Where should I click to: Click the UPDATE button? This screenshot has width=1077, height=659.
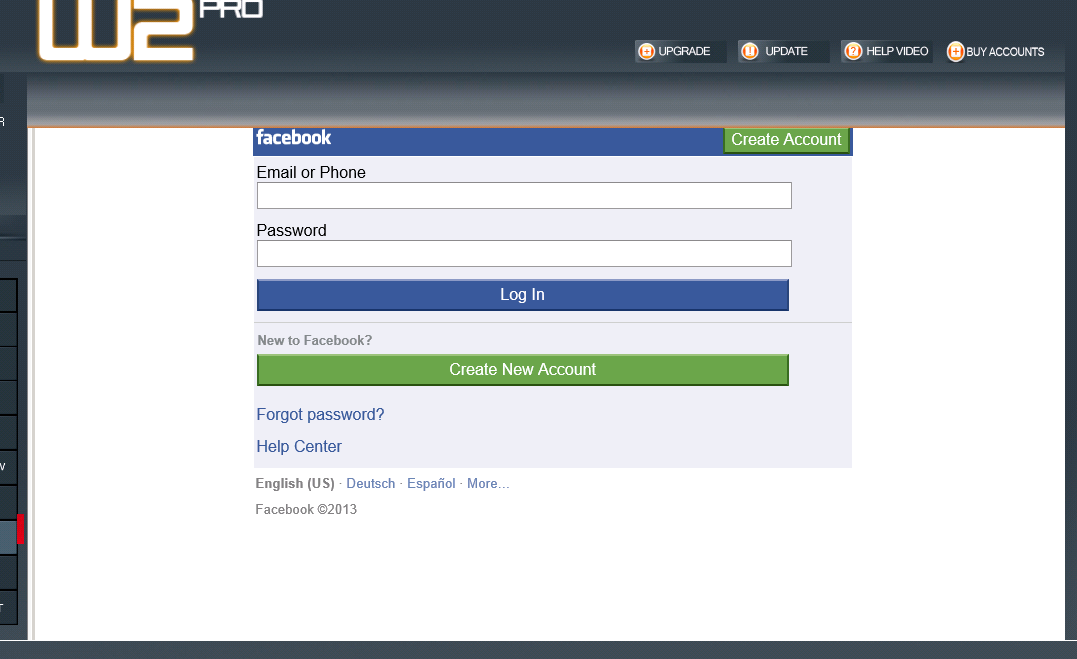pos(783,52)
